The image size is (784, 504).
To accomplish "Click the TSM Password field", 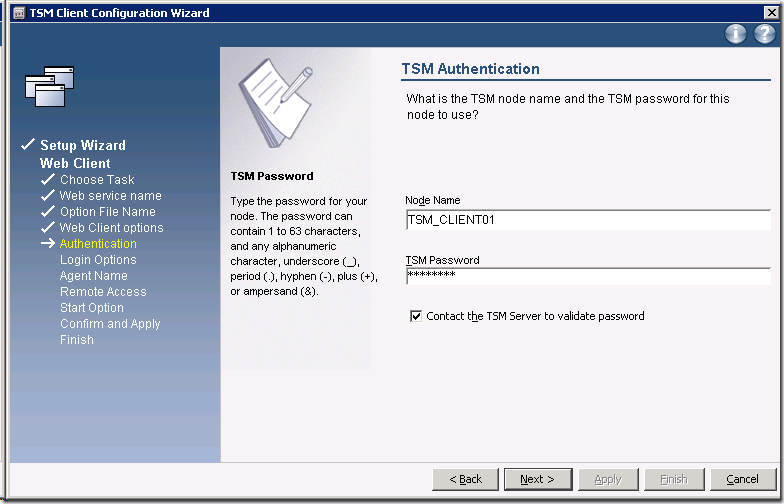I will pos(587,276).
